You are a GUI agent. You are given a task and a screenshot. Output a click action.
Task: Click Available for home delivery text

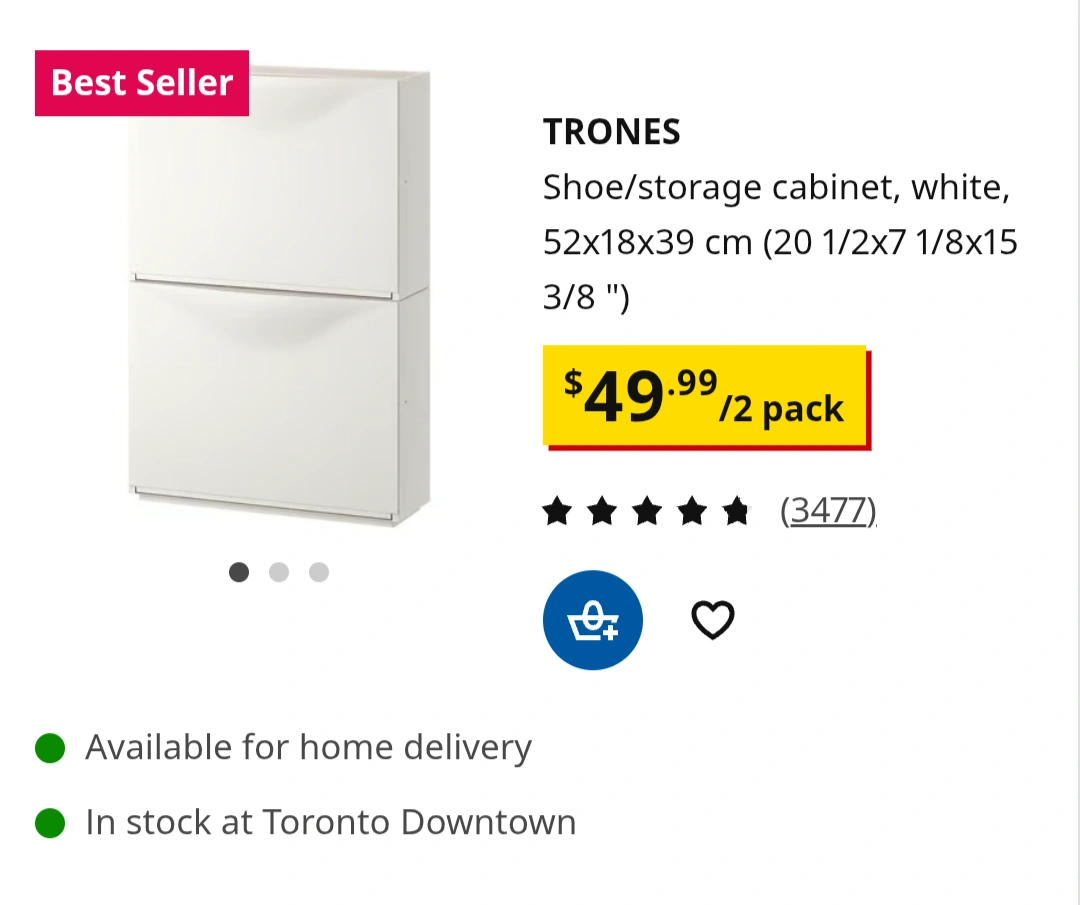click(308, 747)
